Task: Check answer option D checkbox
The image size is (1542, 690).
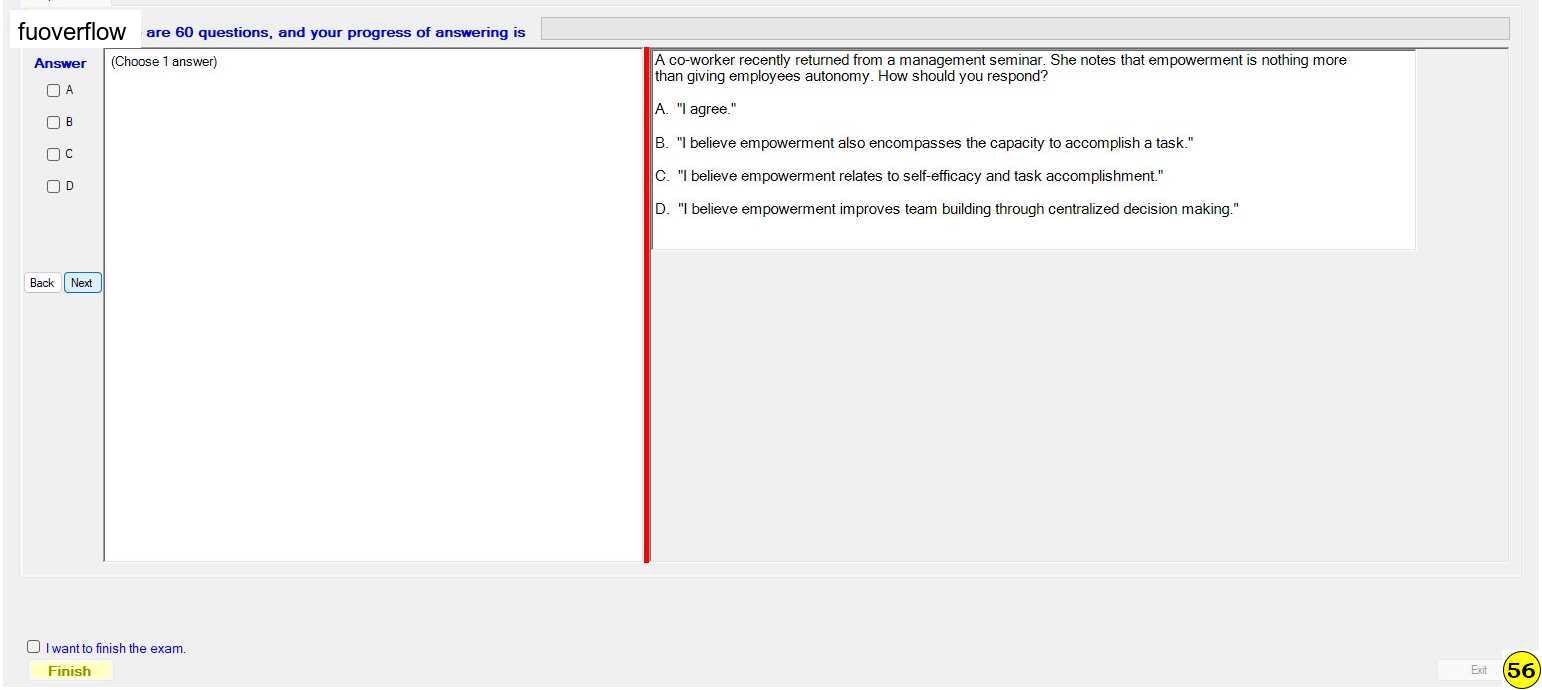Action: pyautogui.click(x=54, y=187)
